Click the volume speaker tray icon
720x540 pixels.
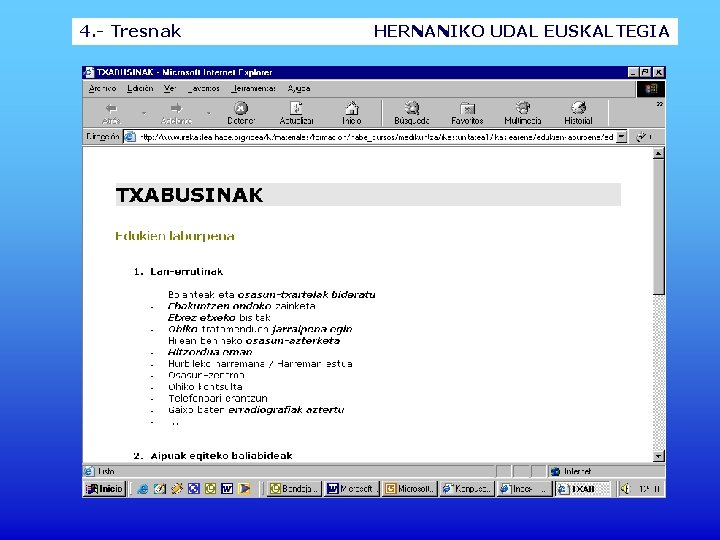(x=625, y=489)
